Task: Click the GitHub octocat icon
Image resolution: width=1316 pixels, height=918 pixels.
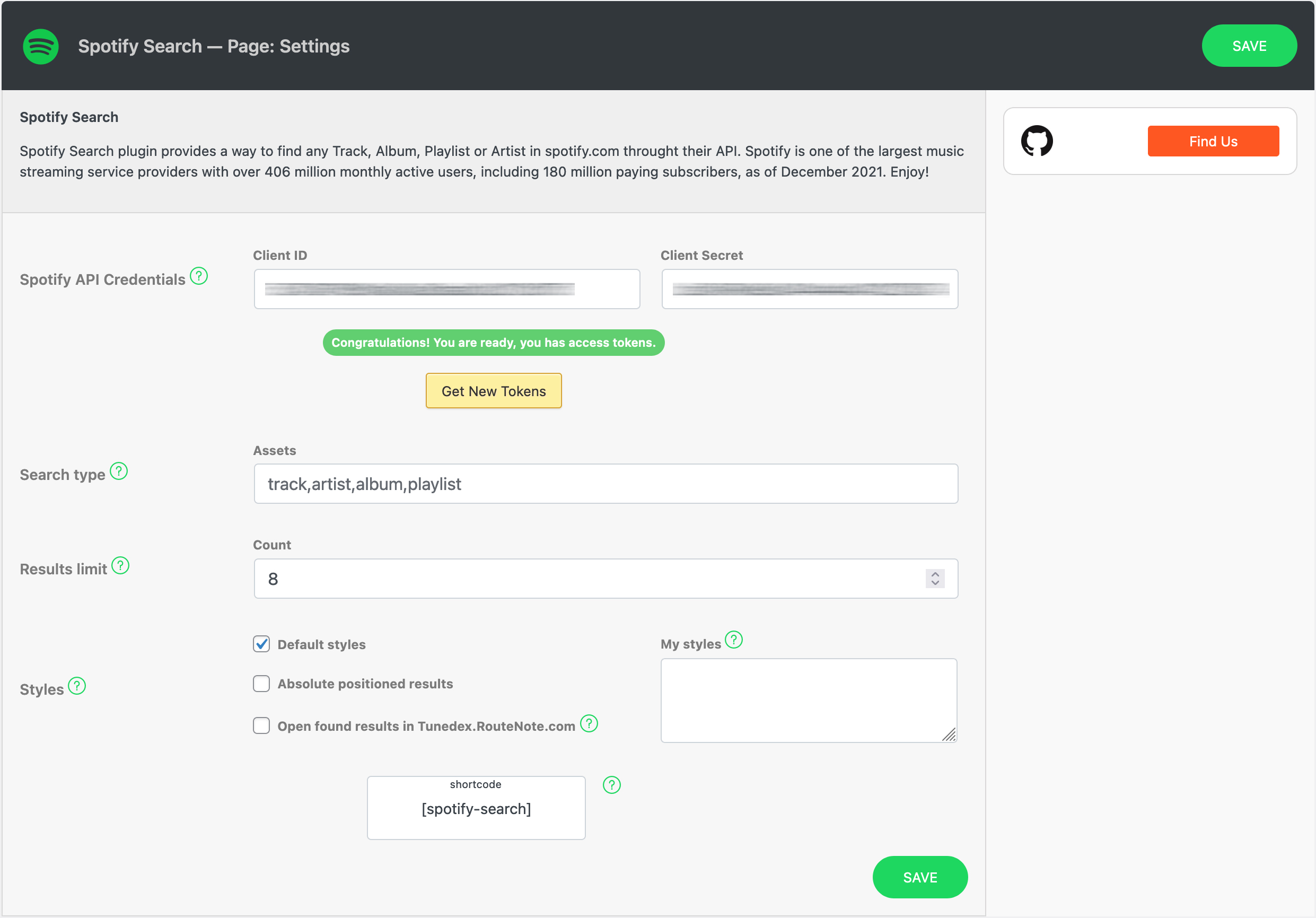Action: coord(1036,141)
